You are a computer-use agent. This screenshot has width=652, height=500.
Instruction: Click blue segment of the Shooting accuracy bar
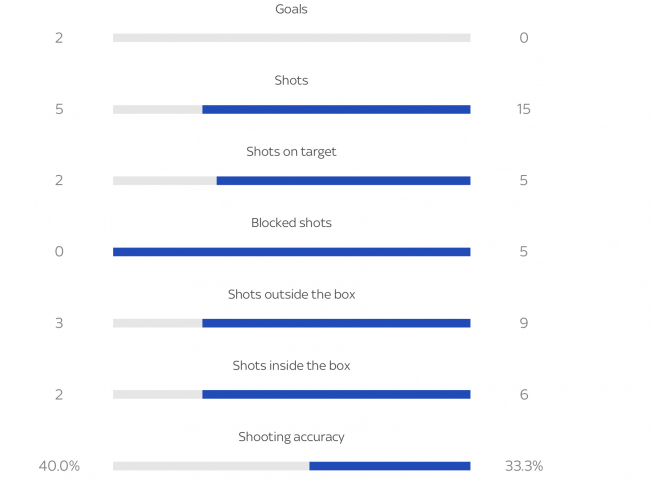[x=390, y=466]
